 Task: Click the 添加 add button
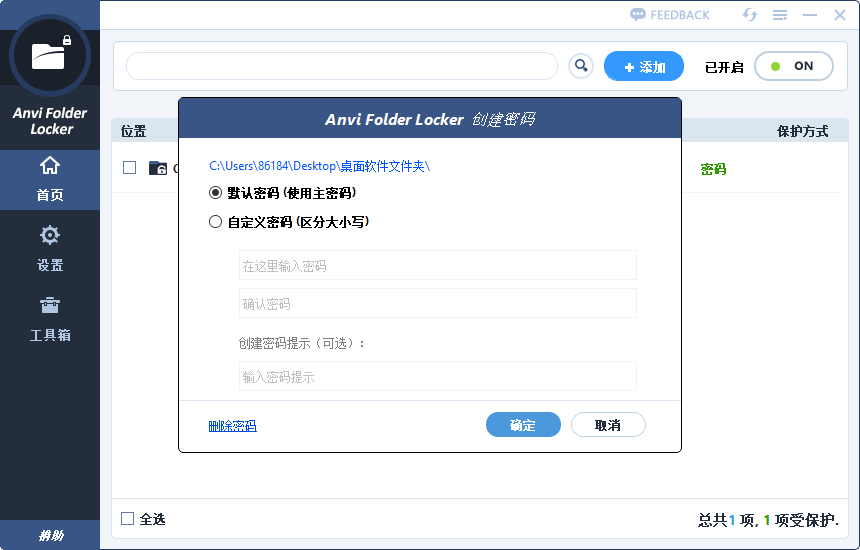coord(644,66)
